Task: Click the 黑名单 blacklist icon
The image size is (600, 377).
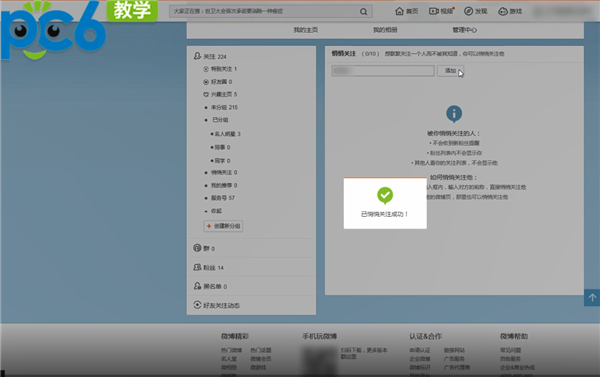Action: coord(197,286)
